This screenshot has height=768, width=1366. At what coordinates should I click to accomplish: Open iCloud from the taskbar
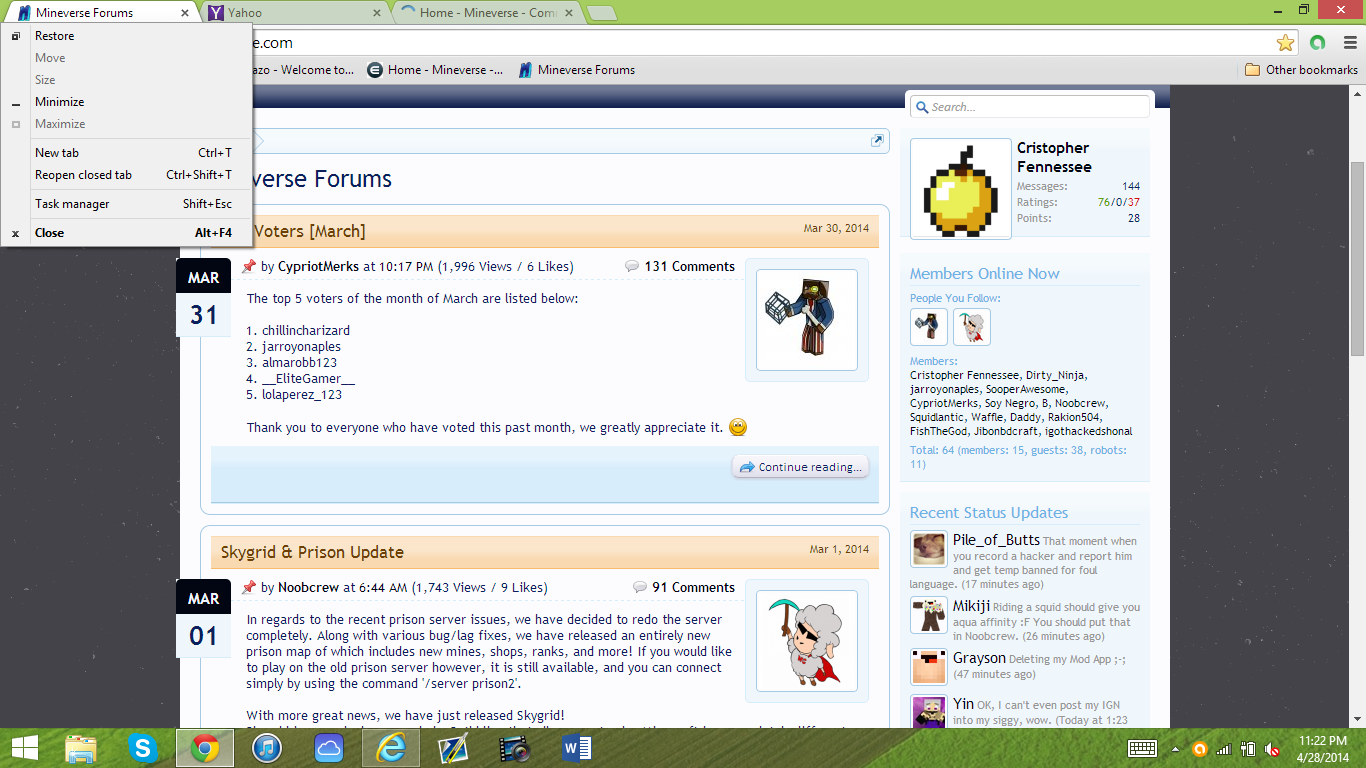[x=329, y=748]
